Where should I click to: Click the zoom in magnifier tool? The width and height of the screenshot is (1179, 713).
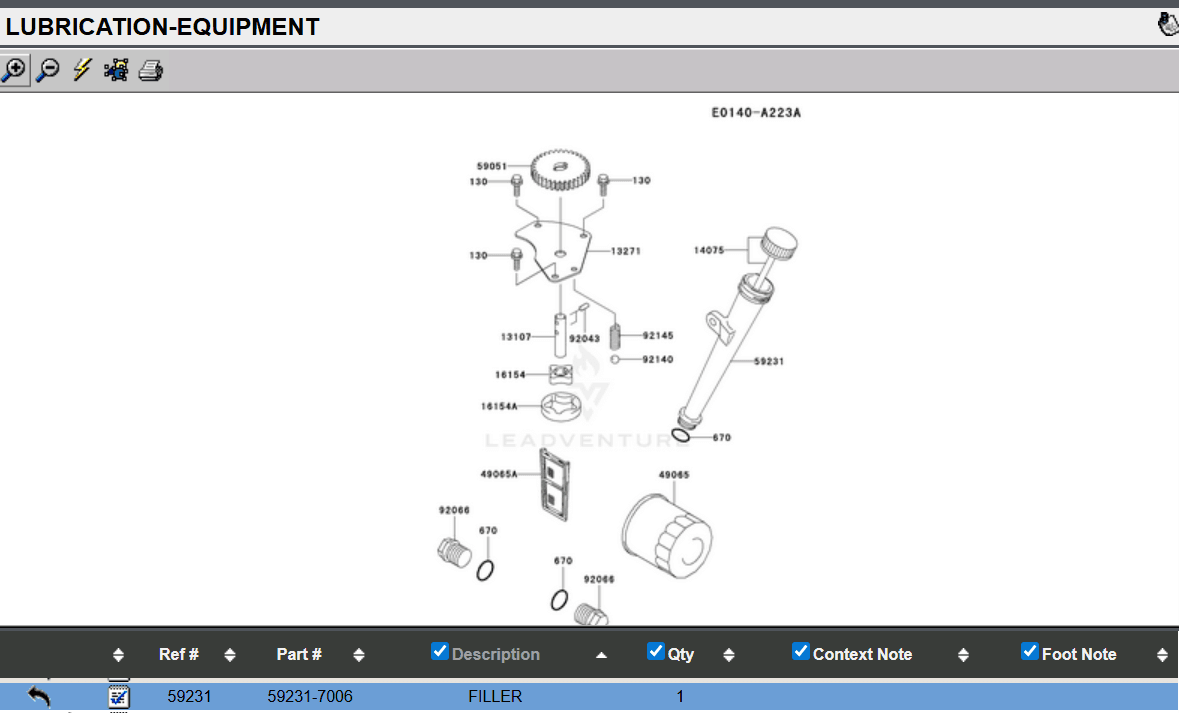tap(14, 70)
